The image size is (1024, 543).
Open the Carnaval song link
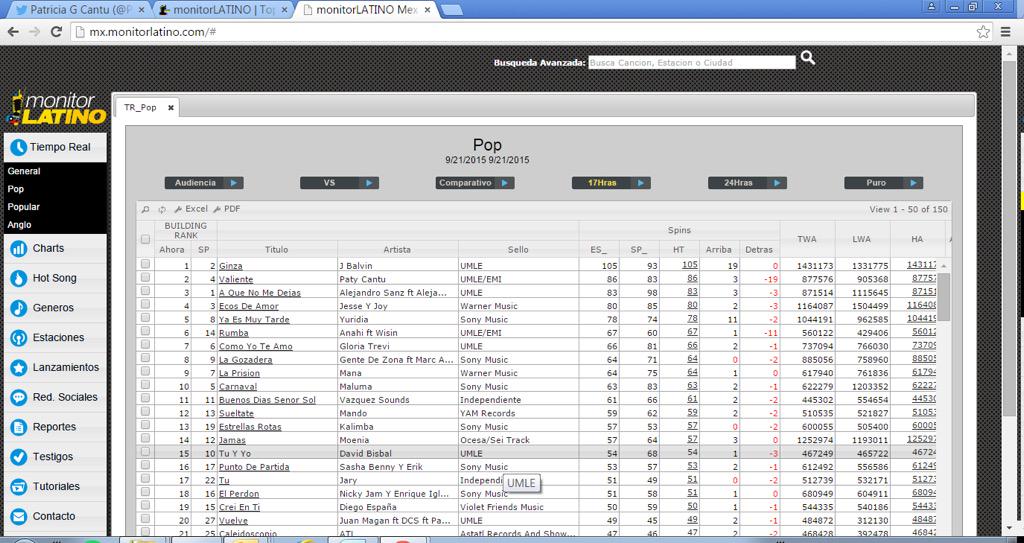point(238,387)
